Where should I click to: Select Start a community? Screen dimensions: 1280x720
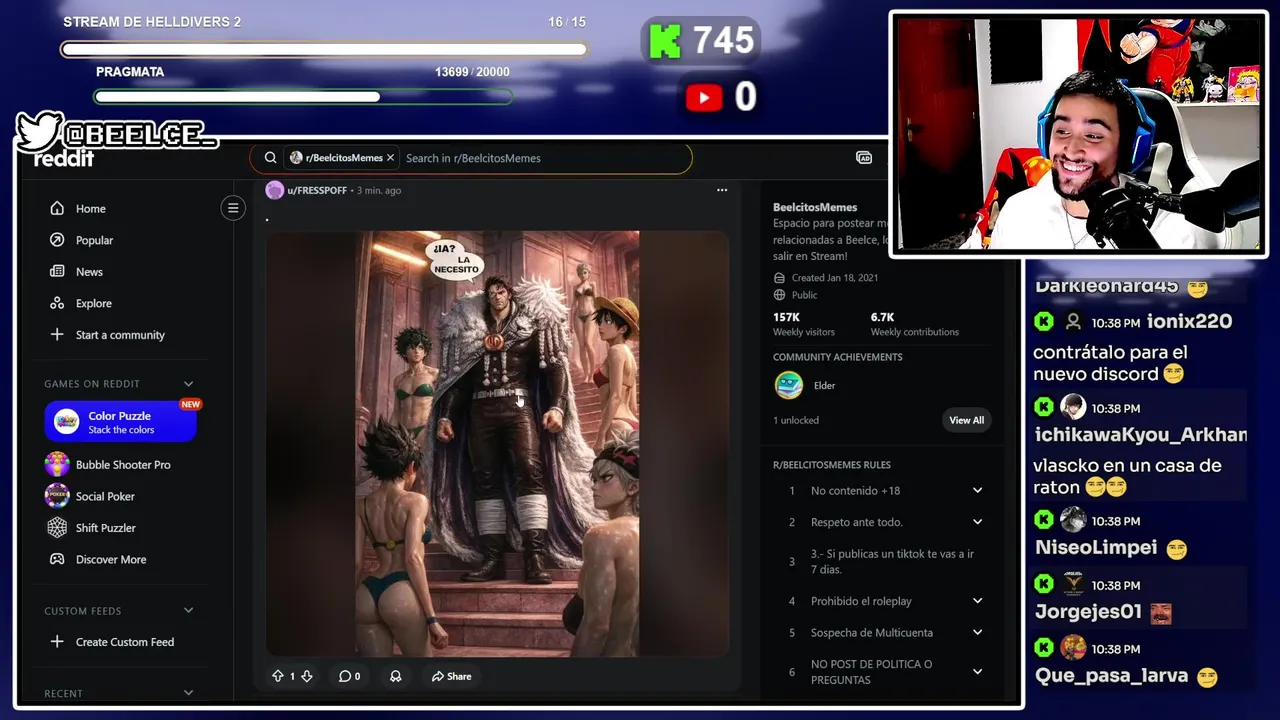coord(120,335)
